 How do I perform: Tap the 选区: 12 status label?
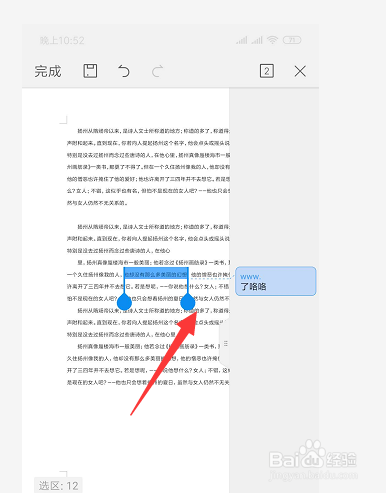point(58,486)
